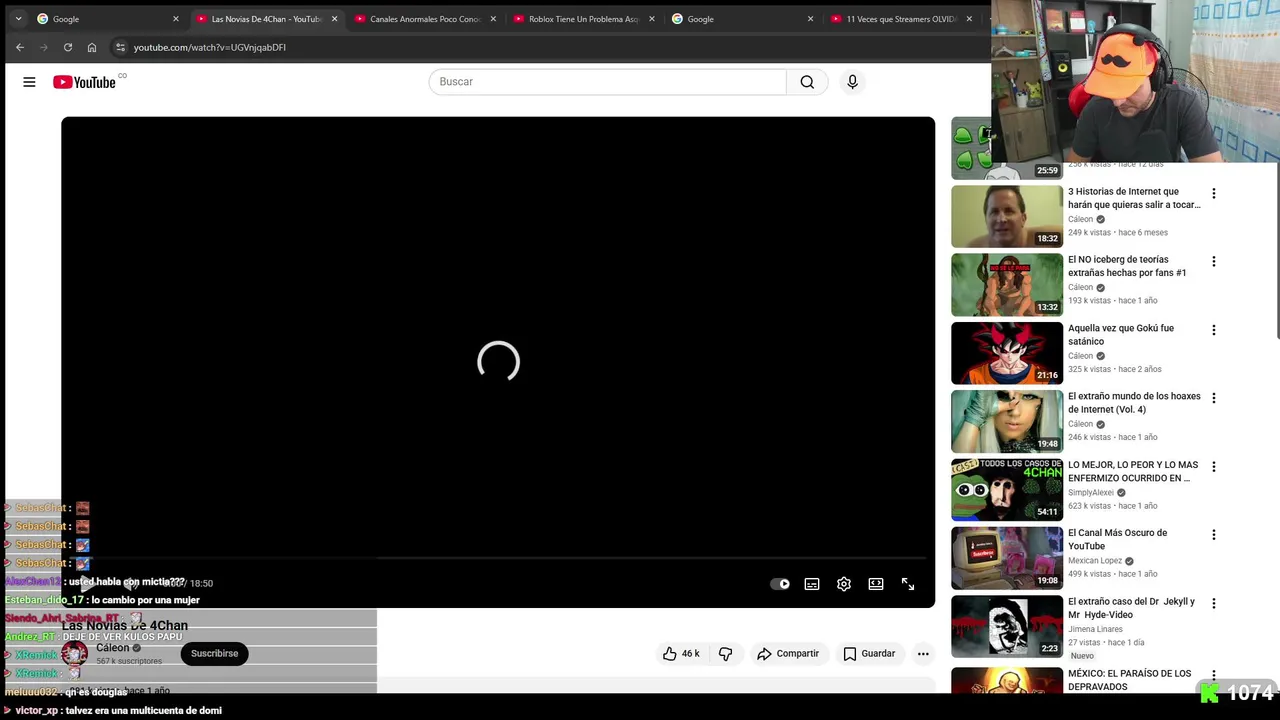Open the 3 Historias de Internet thumbnail

point(1007,216)
